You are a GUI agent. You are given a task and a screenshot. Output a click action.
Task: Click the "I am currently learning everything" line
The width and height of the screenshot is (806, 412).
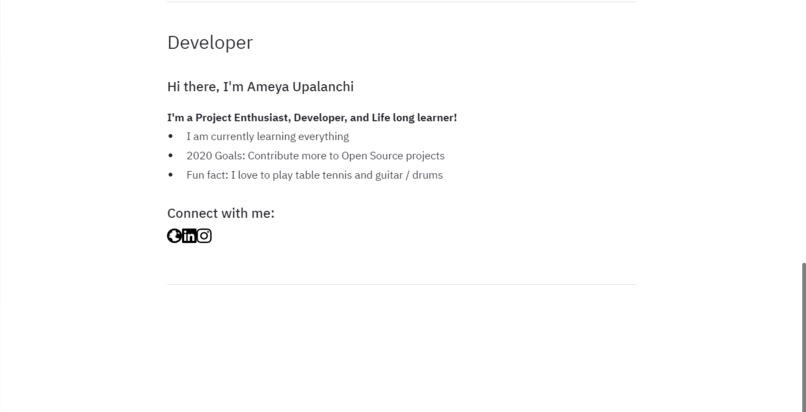pyautogui.click(x=267, y=137)
